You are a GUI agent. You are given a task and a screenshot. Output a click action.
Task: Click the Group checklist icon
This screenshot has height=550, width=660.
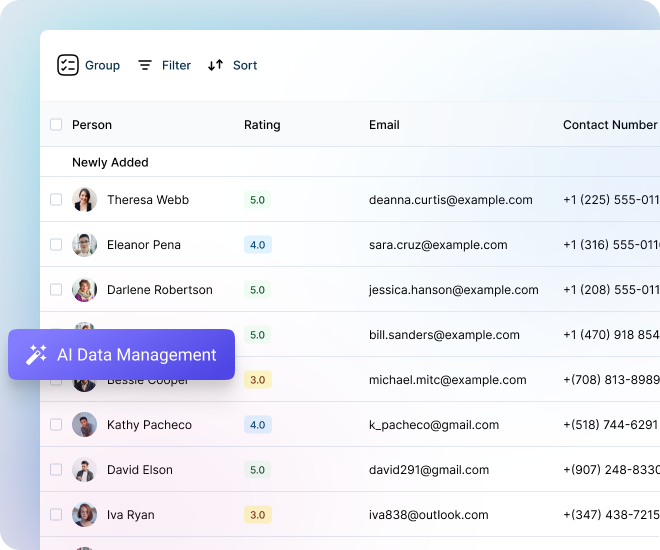coord(67,65)
